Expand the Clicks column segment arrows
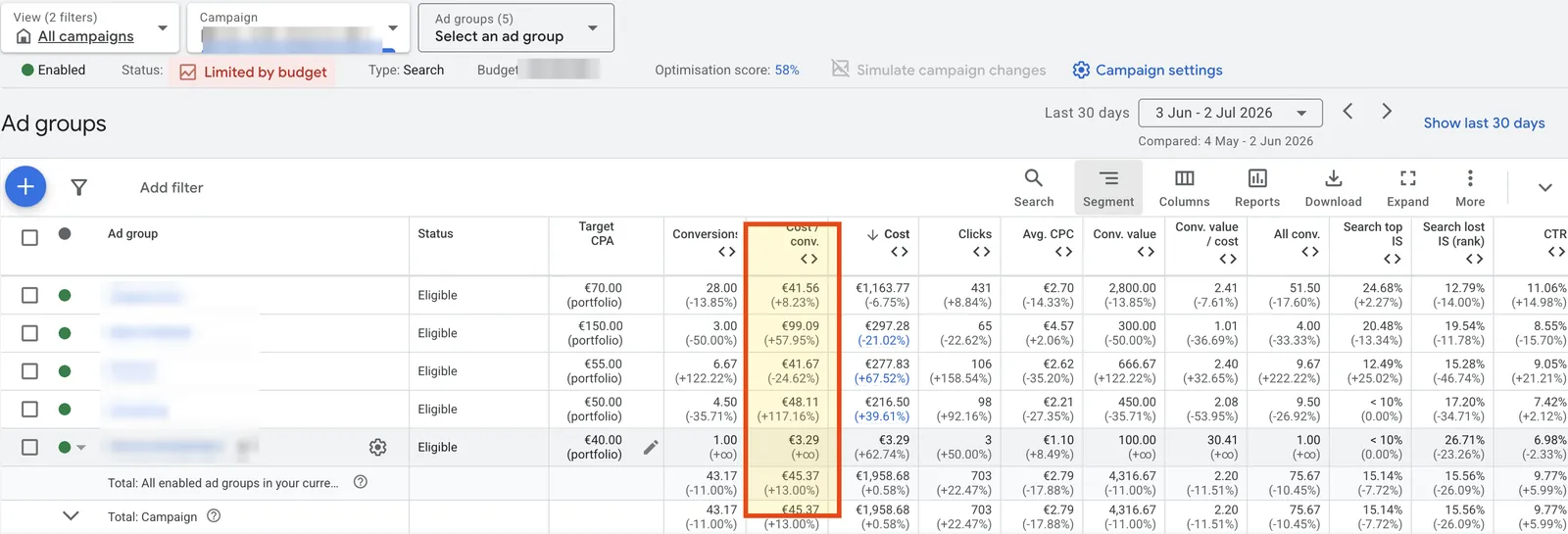Screen dimensions: 1568x534 981,252
